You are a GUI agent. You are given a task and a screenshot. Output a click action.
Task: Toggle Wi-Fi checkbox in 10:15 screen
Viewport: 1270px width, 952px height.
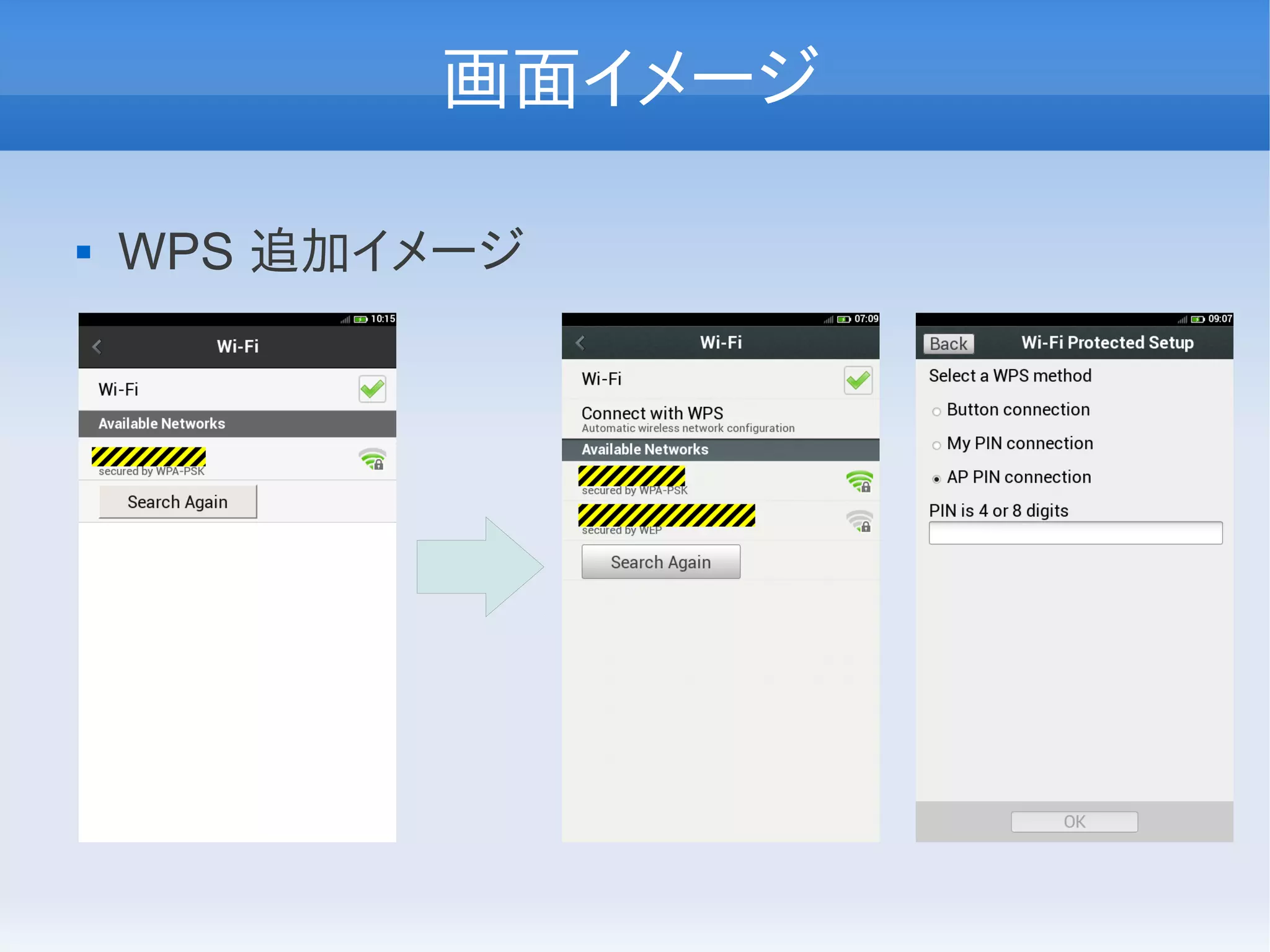(372, 389)
